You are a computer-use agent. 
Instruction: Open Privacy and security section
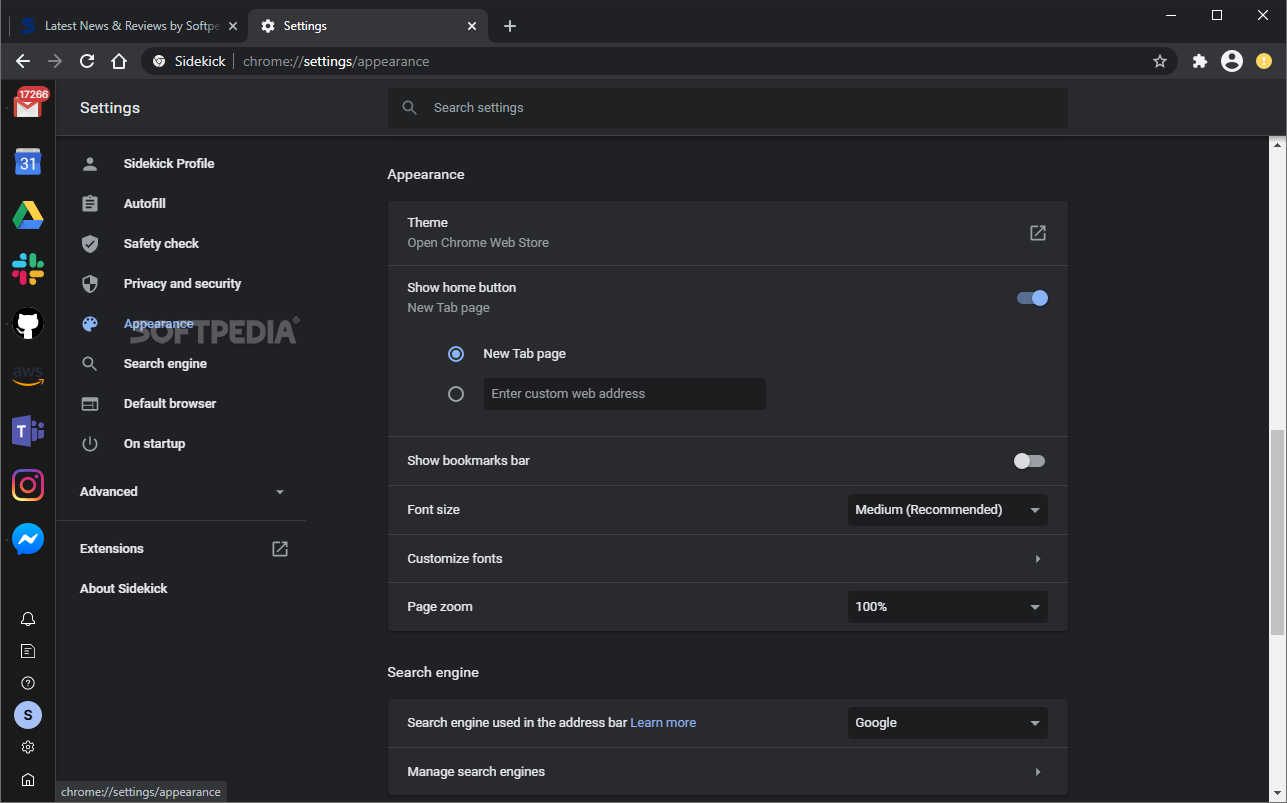pos(182,284)
